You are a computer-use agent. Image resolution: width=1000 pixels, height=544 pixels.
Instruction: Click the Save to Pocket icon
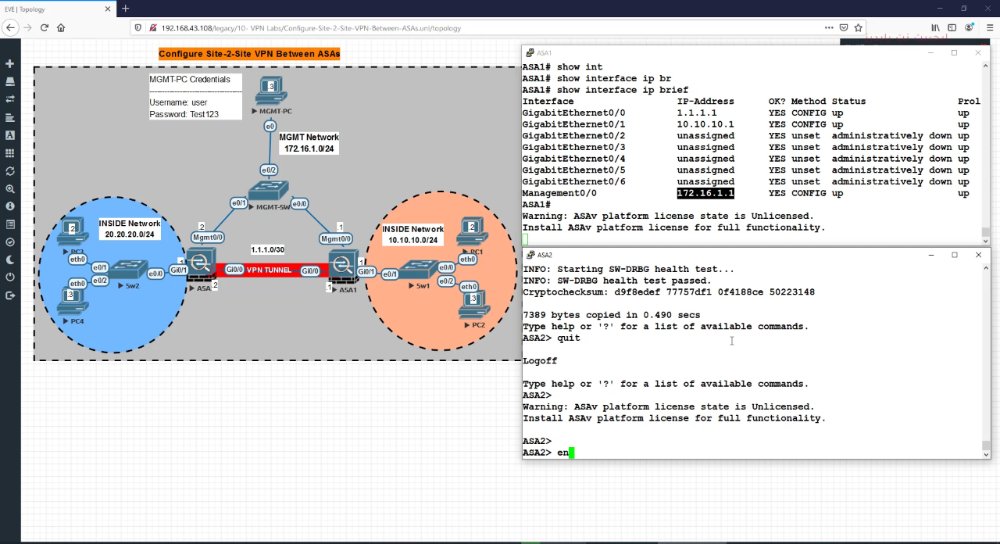point(844,27)
